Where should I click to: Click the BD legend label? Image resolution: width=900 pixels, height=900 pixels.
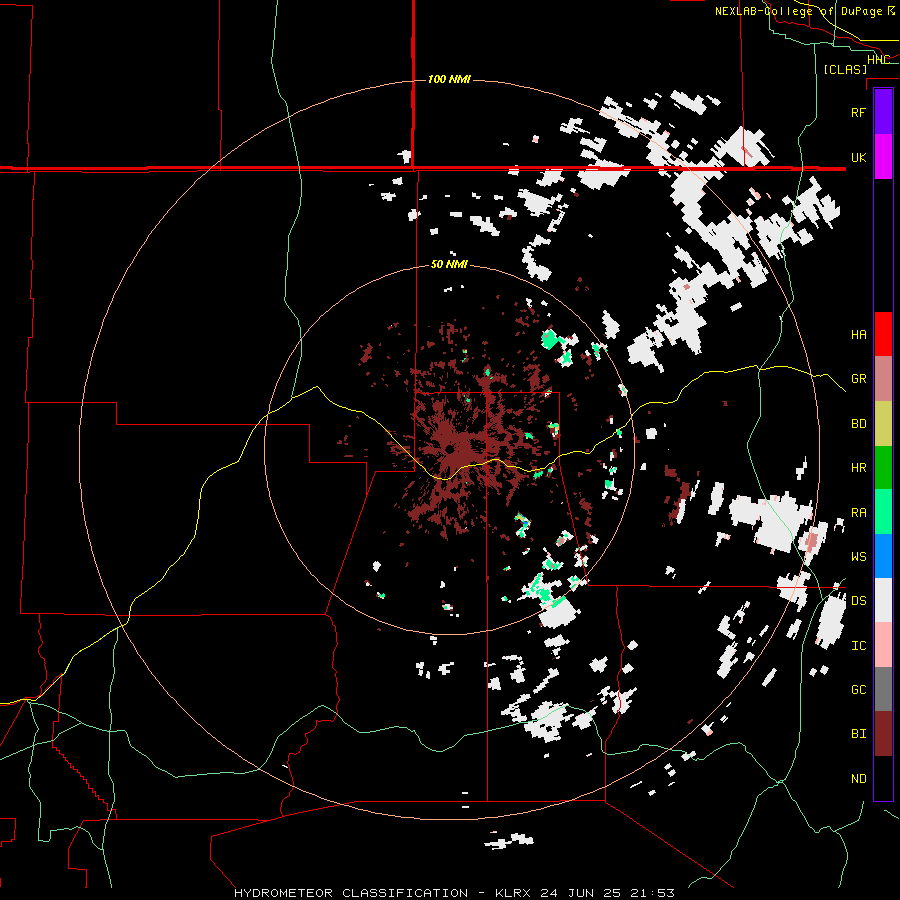coord(858,424)
